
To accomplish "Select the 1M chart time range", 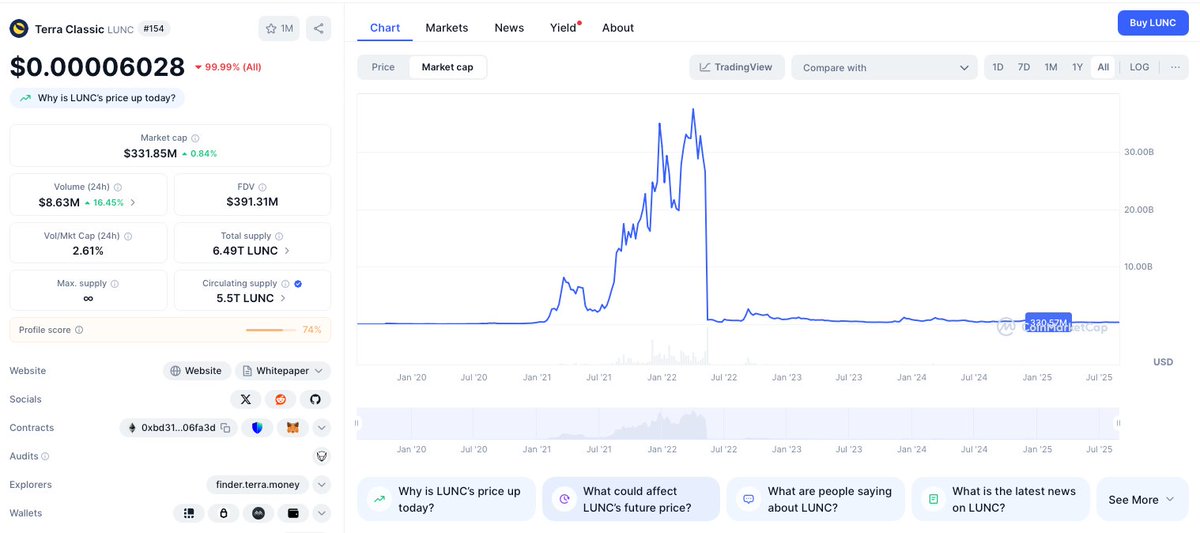I will coord(1051,67).
